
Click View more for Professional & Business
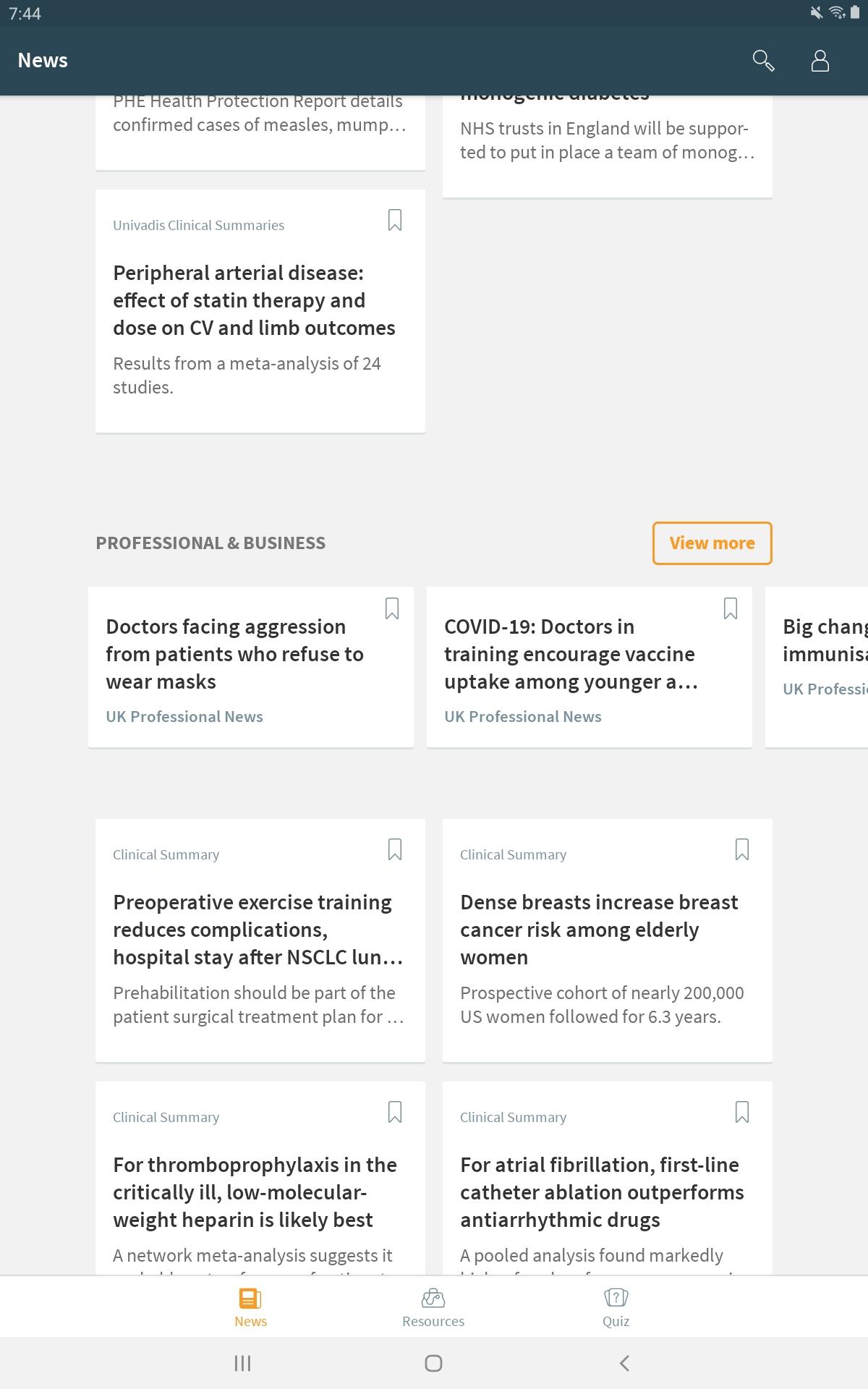pyautogui.click(x=712, y=543)
